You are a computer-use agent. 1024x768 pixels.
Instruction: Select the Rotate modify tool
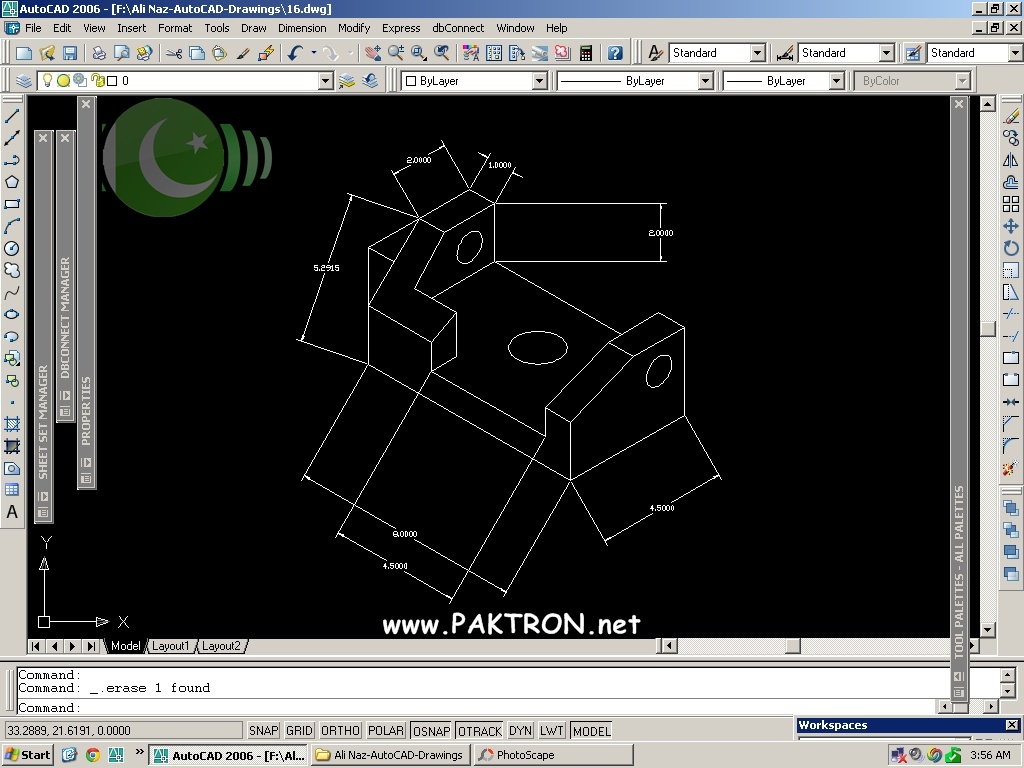pyautogui.click(x=1010, y=248)
